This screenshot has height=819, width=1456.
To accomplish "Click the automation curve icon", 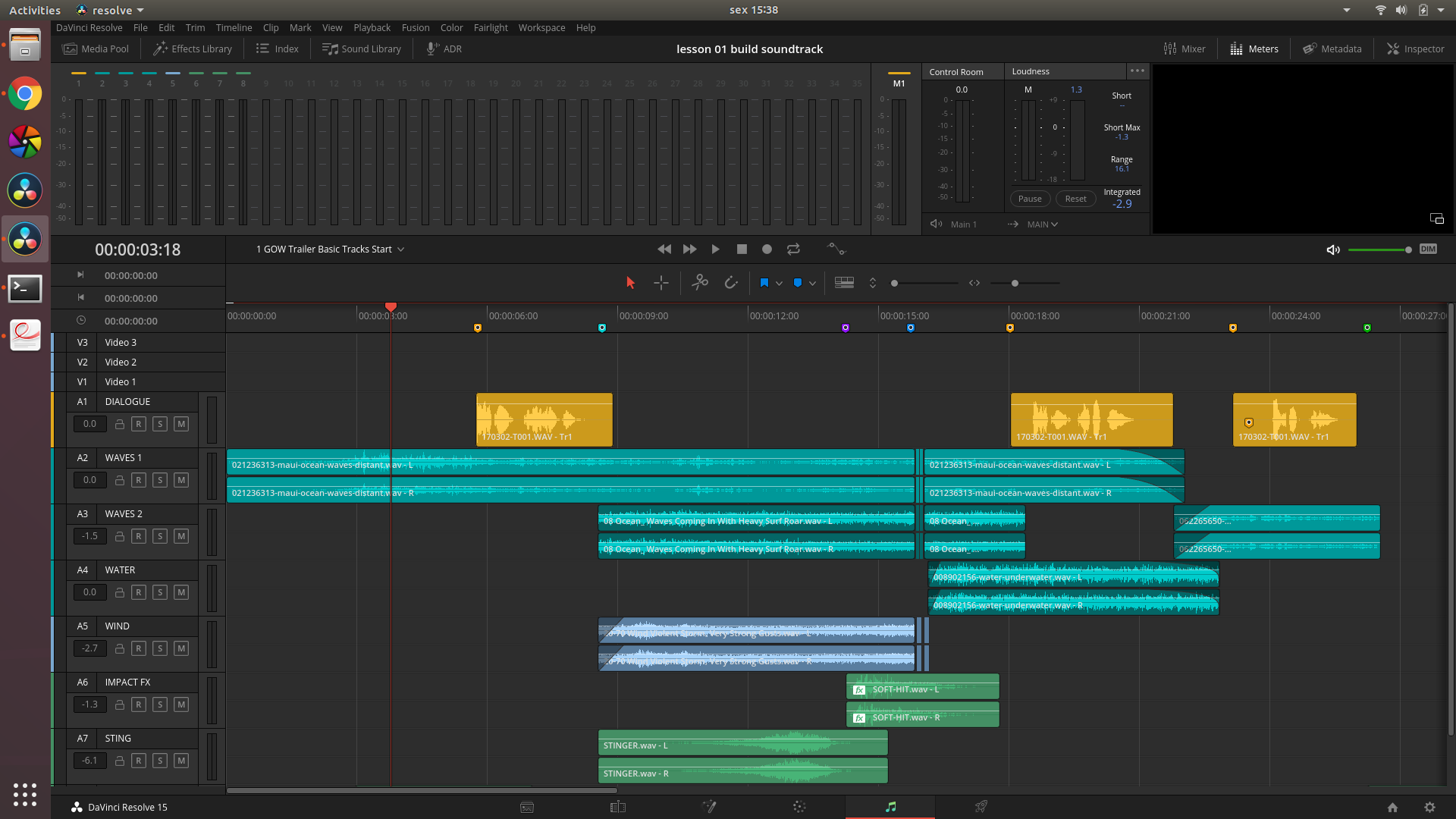I will coord(836,249).
